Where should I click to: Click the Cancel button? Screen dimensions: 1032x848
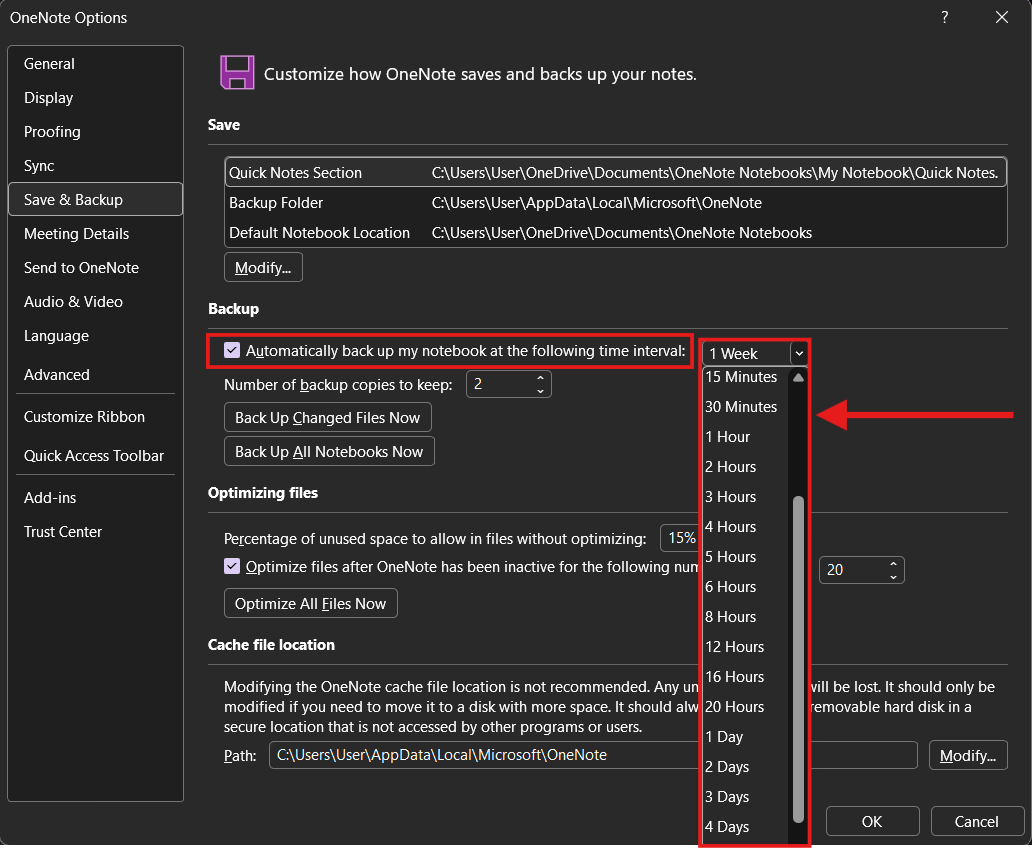976,822
